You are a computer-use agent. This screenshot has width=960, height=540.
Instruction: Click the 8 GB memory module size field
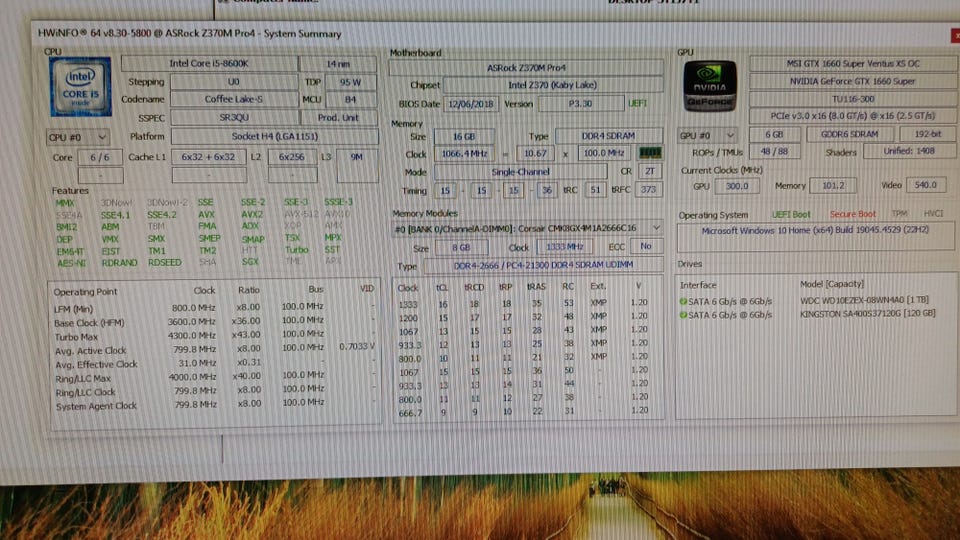tap(461, 247)
